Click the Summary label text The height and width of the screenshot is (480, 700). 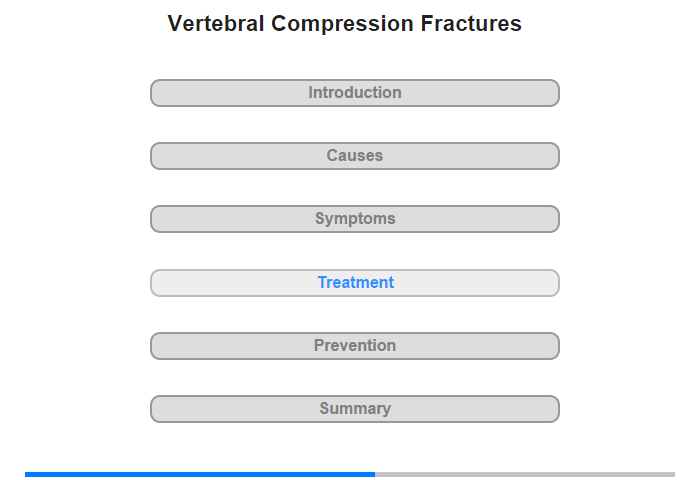(355, 409)
